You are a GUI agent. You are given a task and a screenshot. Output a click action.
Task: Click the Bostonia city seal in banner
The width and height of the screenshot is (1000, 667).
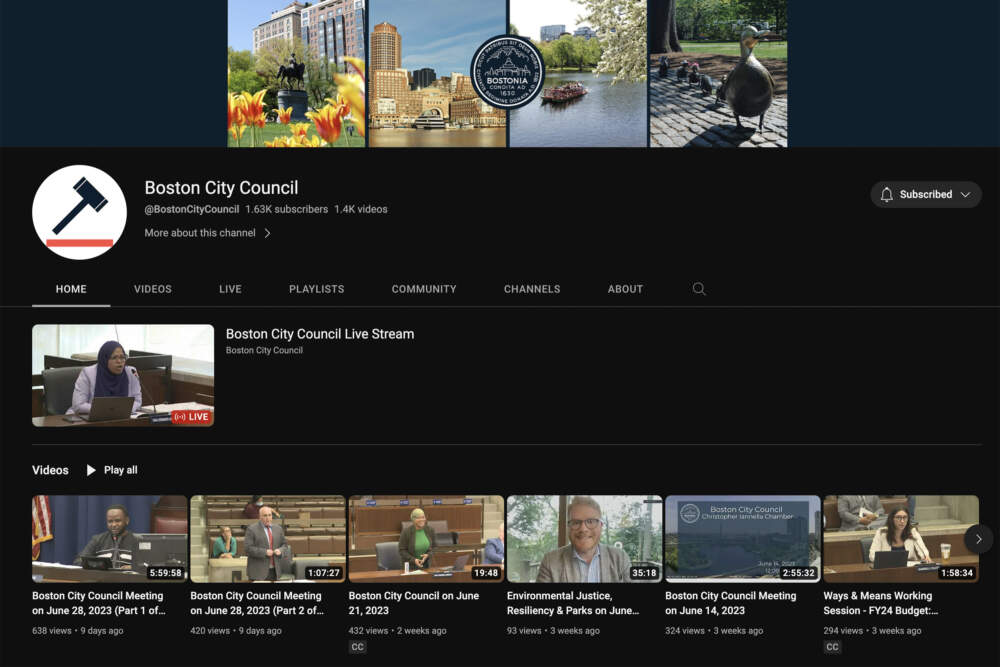coord(507,72)
